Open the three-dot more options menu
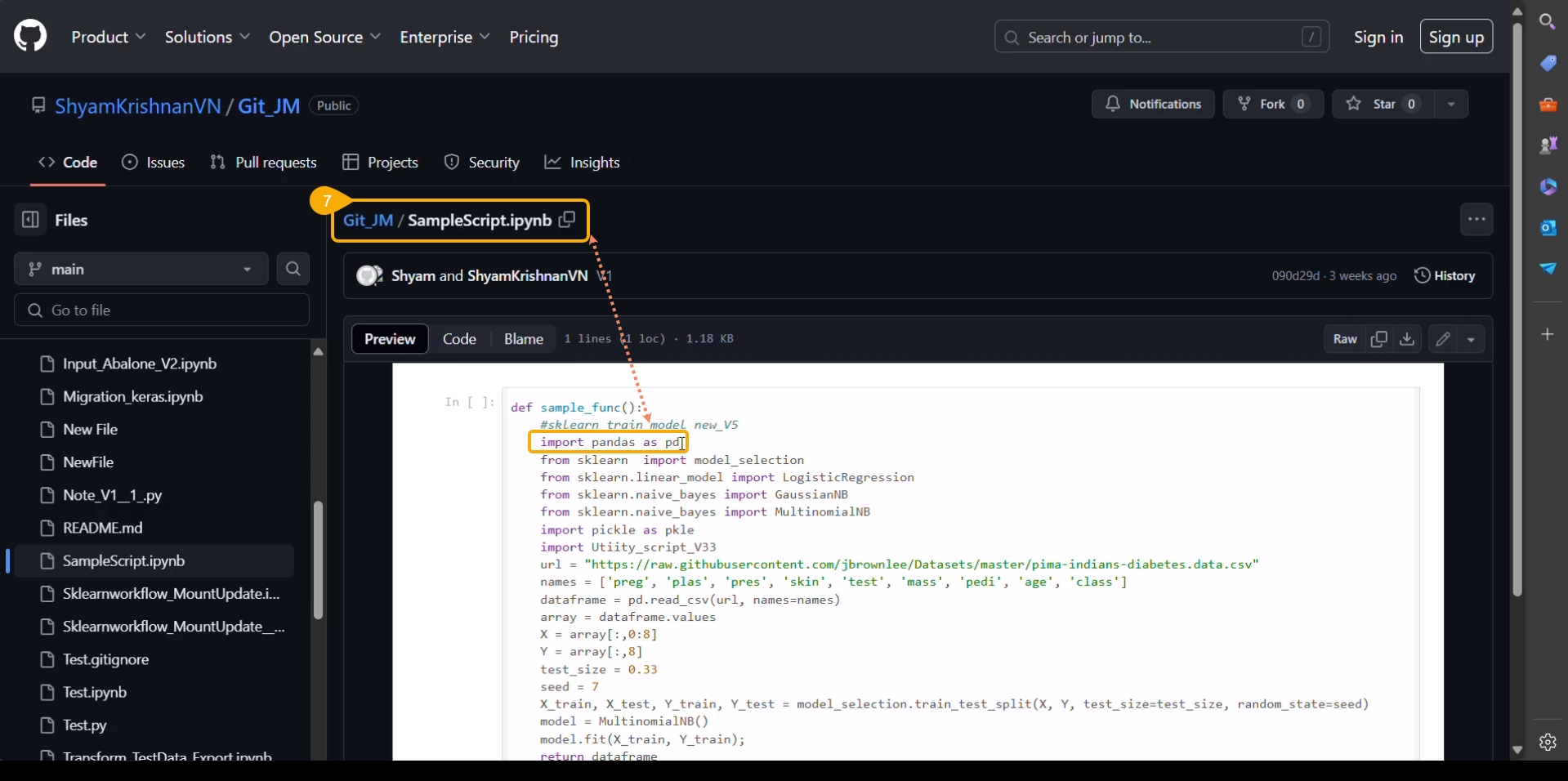 point(1476,220)
